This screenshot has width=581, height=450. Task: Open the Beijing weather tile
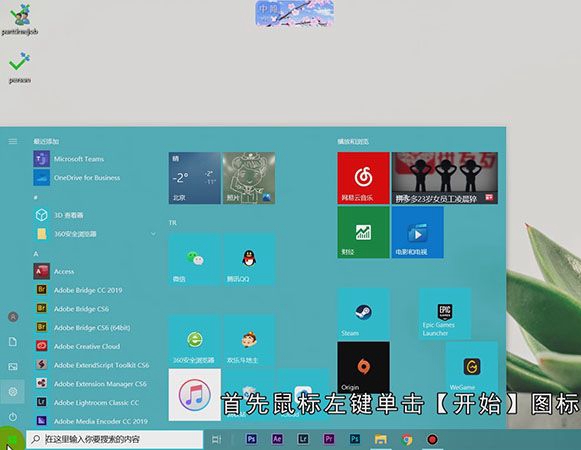click(x=195, y=178)
